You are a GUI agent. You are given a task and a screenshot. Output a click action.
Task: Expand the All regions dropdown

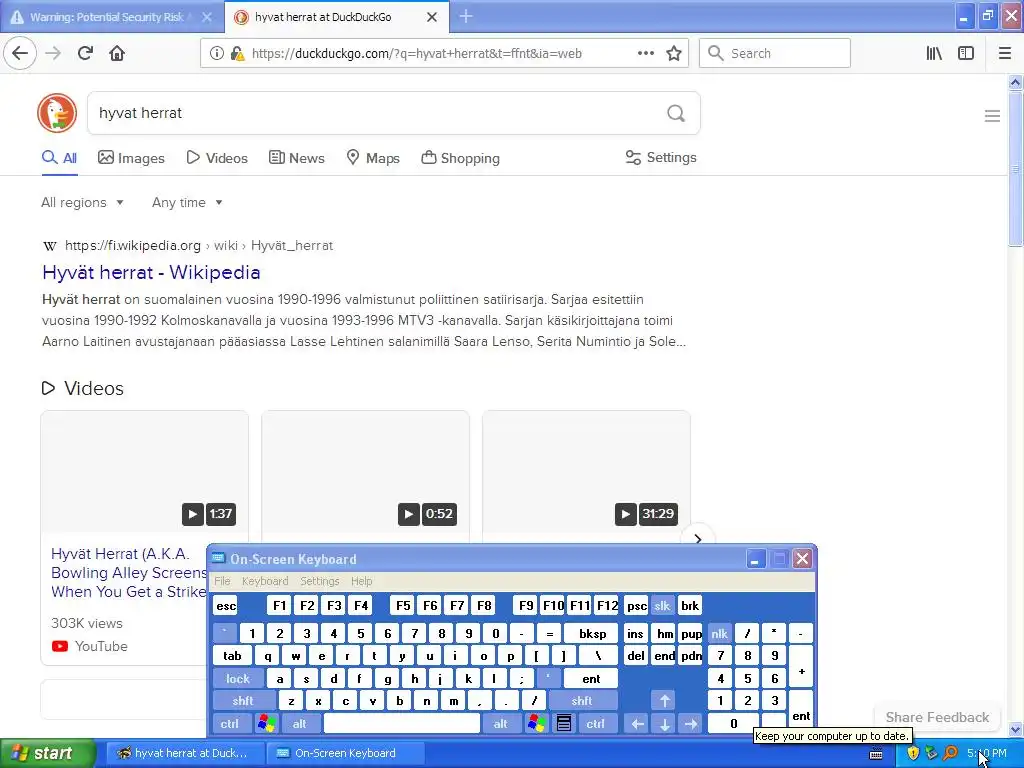coord(82,202)
